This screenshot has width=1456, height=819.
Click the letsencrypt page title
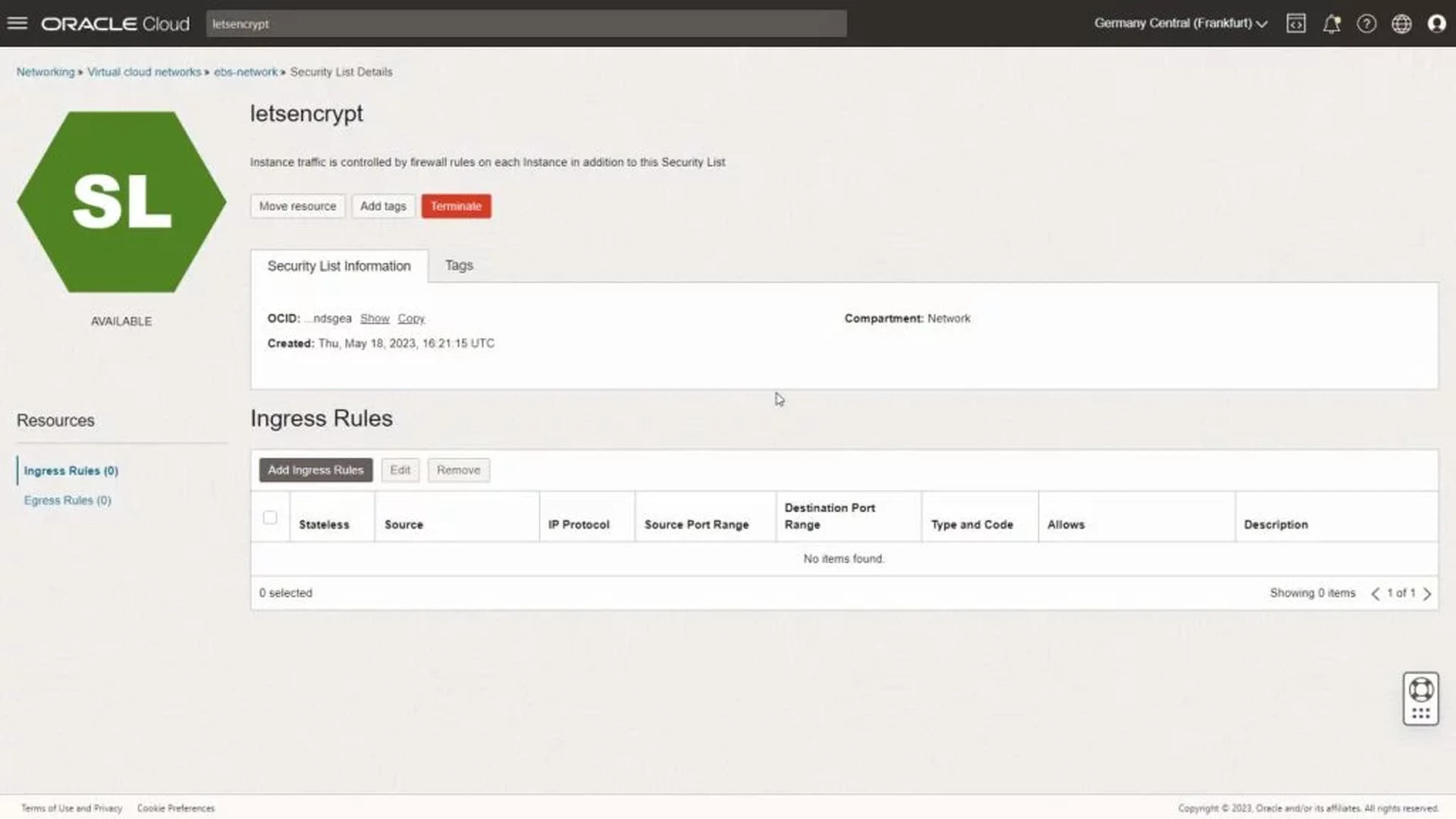pyautogui.click(x=307, y=114)
